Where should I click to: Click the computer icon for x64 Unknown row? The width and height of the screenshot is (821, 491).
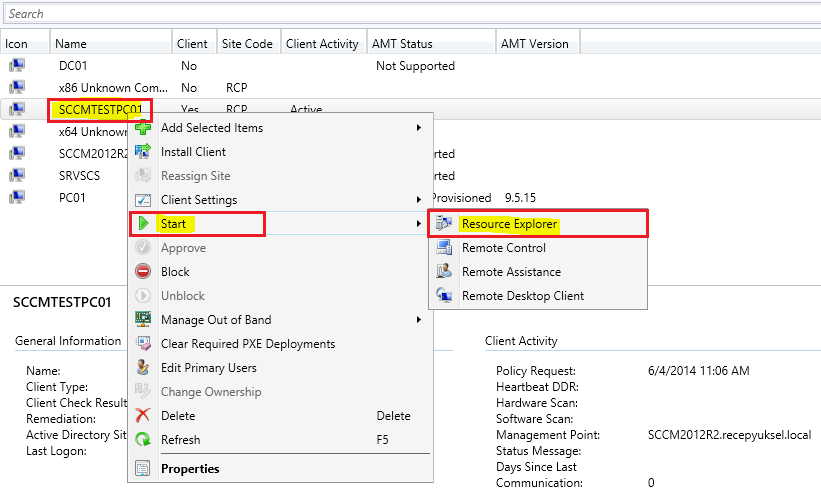coord(17,131)
